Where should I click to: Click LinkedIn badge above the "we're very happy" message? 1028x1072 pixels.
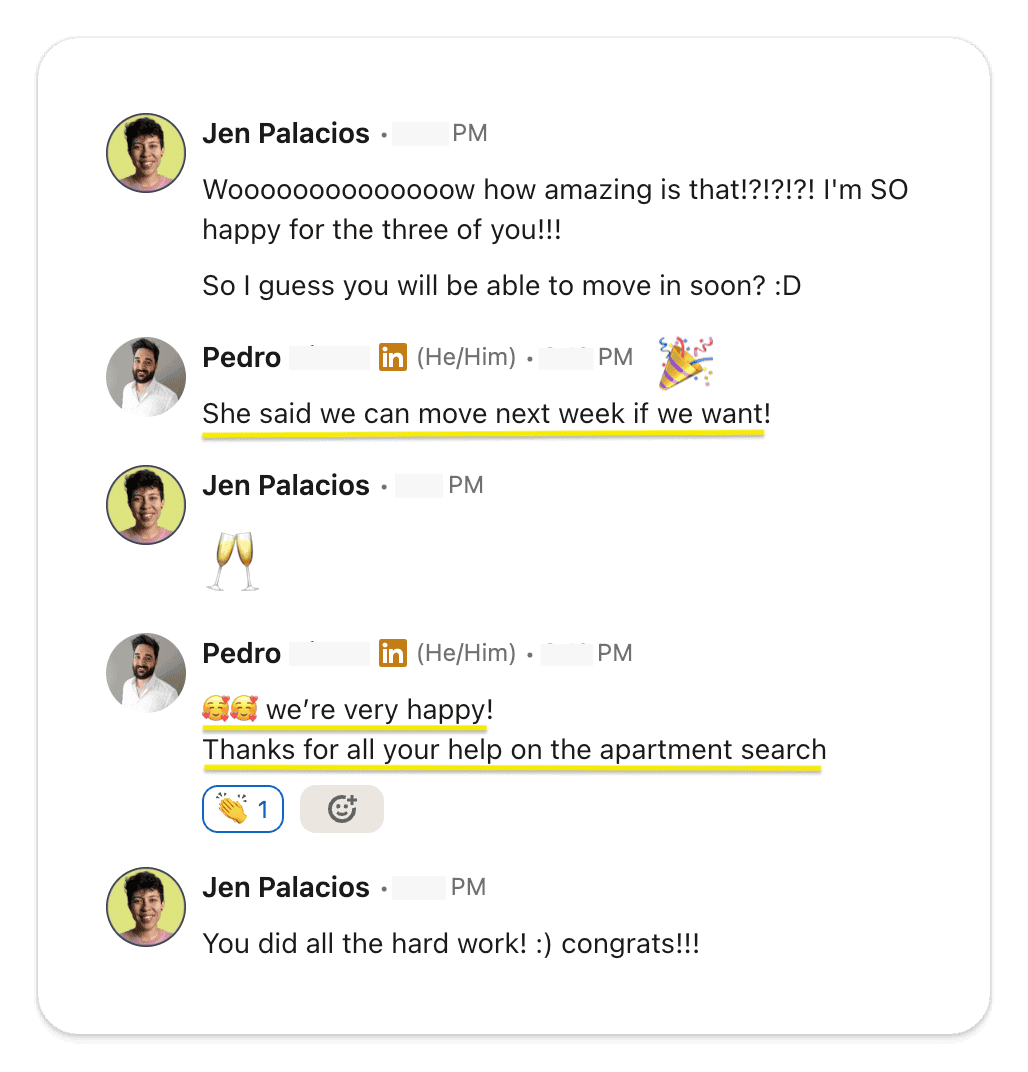(393, 654)
